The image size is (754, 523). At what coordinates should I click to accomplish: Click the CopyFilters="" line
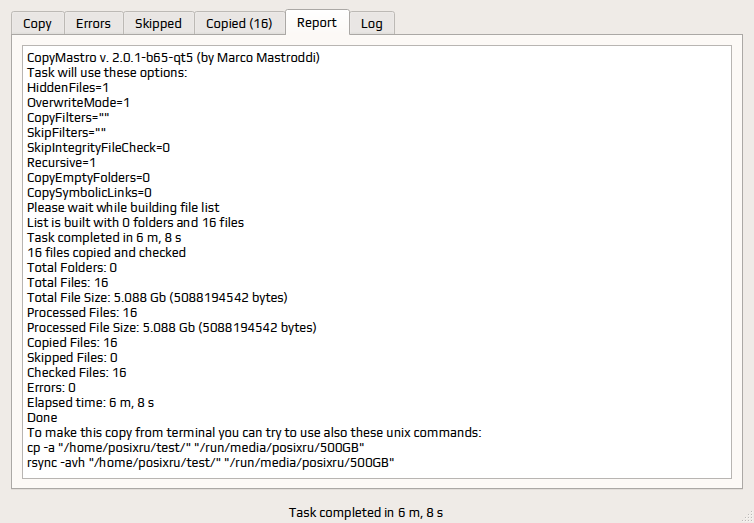point(68,118)
